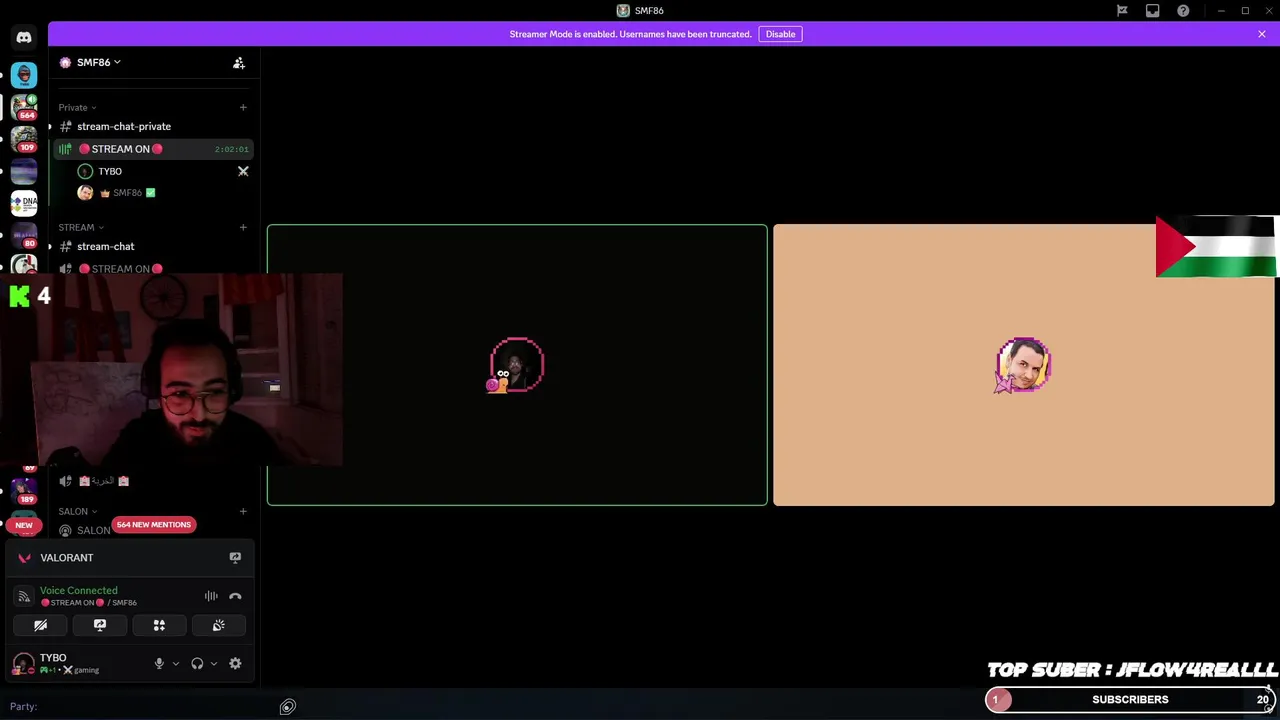Open the DNA server icon
1280x720 pixels.
pyautogui.click(x=24, y=202)
